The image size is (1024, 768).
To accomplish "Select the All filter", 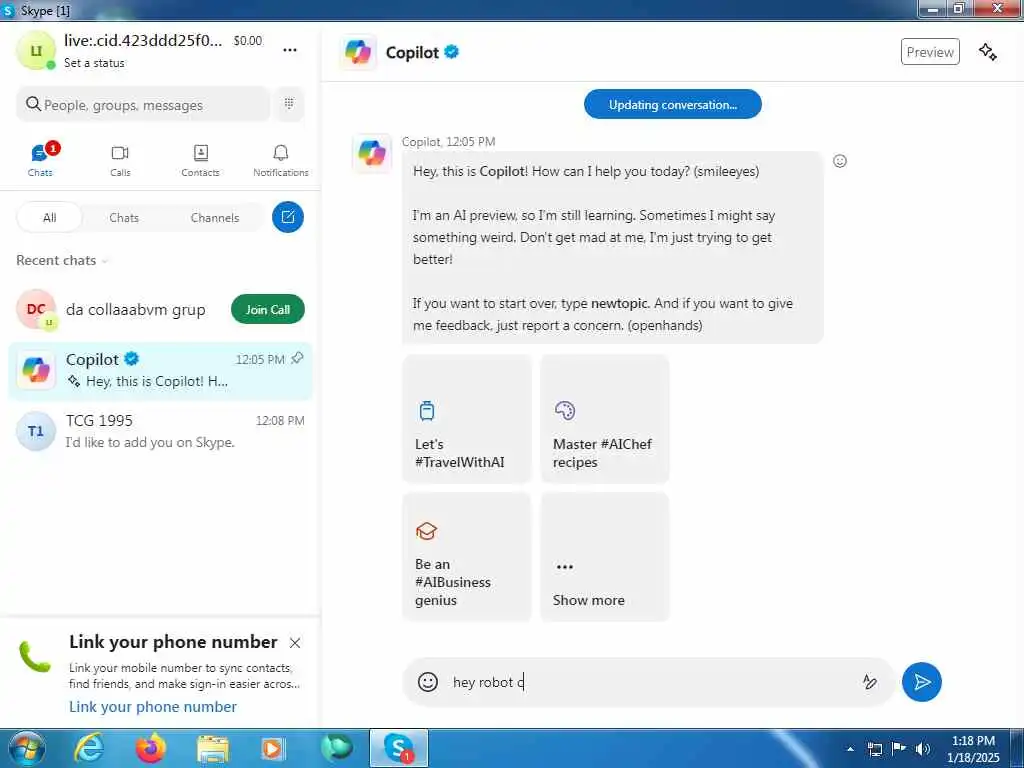I will click(50, 217).
